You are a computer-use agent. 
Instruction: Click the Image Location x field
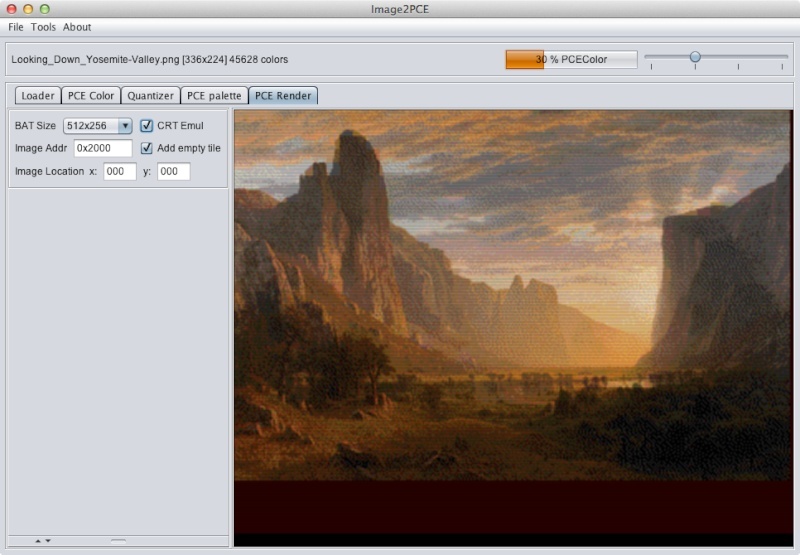(x=120, y=171)
